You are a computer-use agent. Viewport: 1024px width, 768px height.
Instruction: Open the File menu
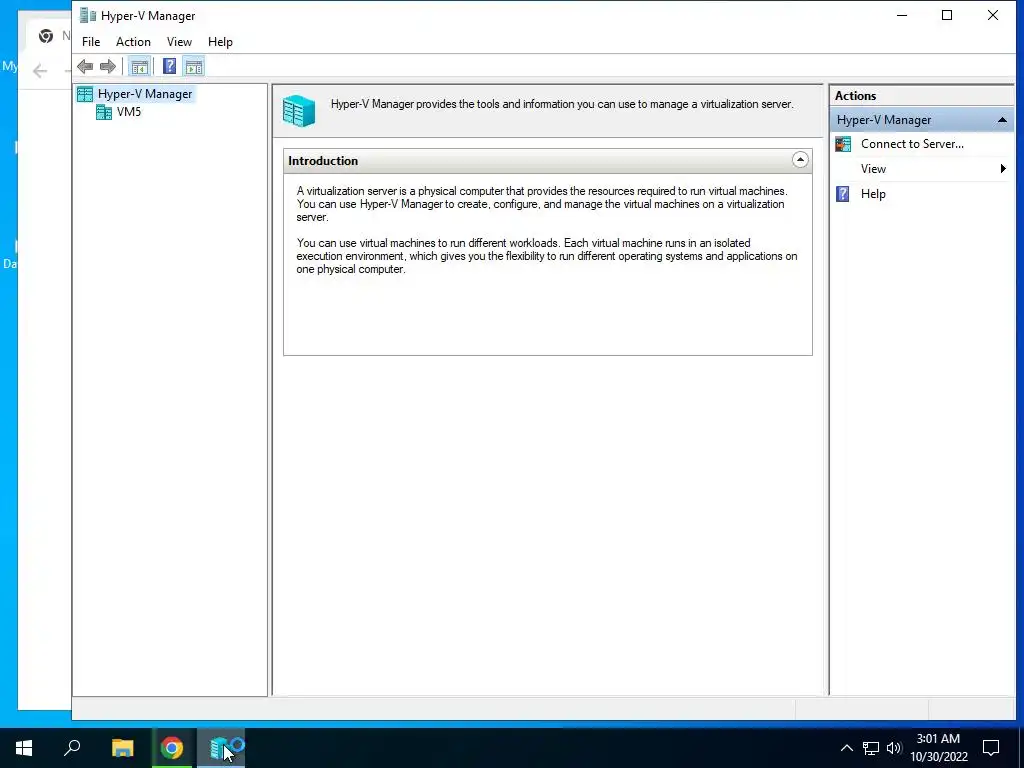pyautogui.click(x=91, y=42)
